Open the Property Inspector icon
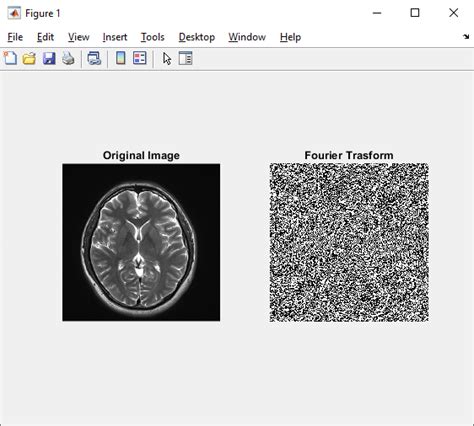Image resolution: width=474 pixels, height=426 pixels. coord(185,58)
